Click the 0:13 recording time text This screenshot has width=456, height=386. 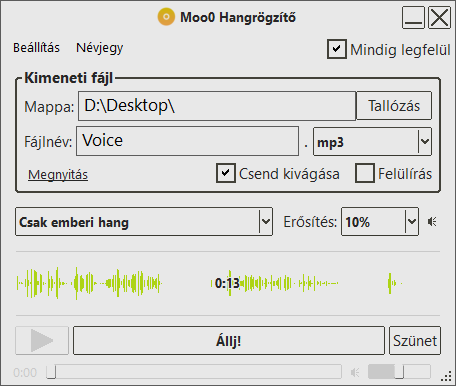pyautogui.click(x=227, y=283)
